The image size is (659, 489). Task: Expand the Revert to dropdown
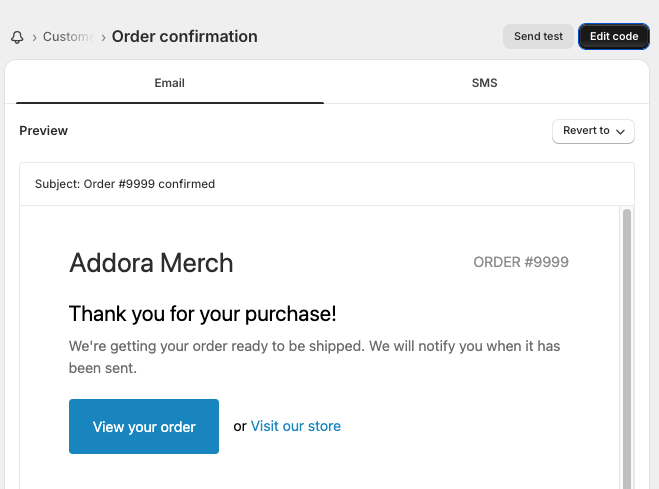592,130
